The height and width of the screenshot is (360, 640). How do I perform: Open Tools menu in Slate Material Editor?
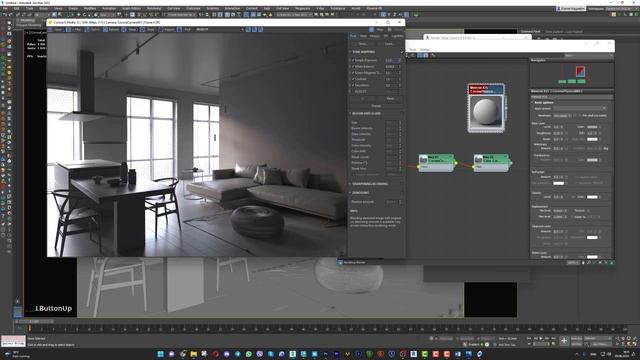[x=412, y=50]
